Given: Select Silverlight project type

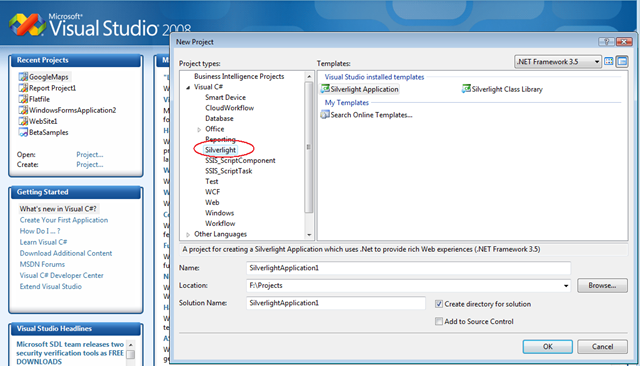Looking at the screenshot, I should [220, 150].
